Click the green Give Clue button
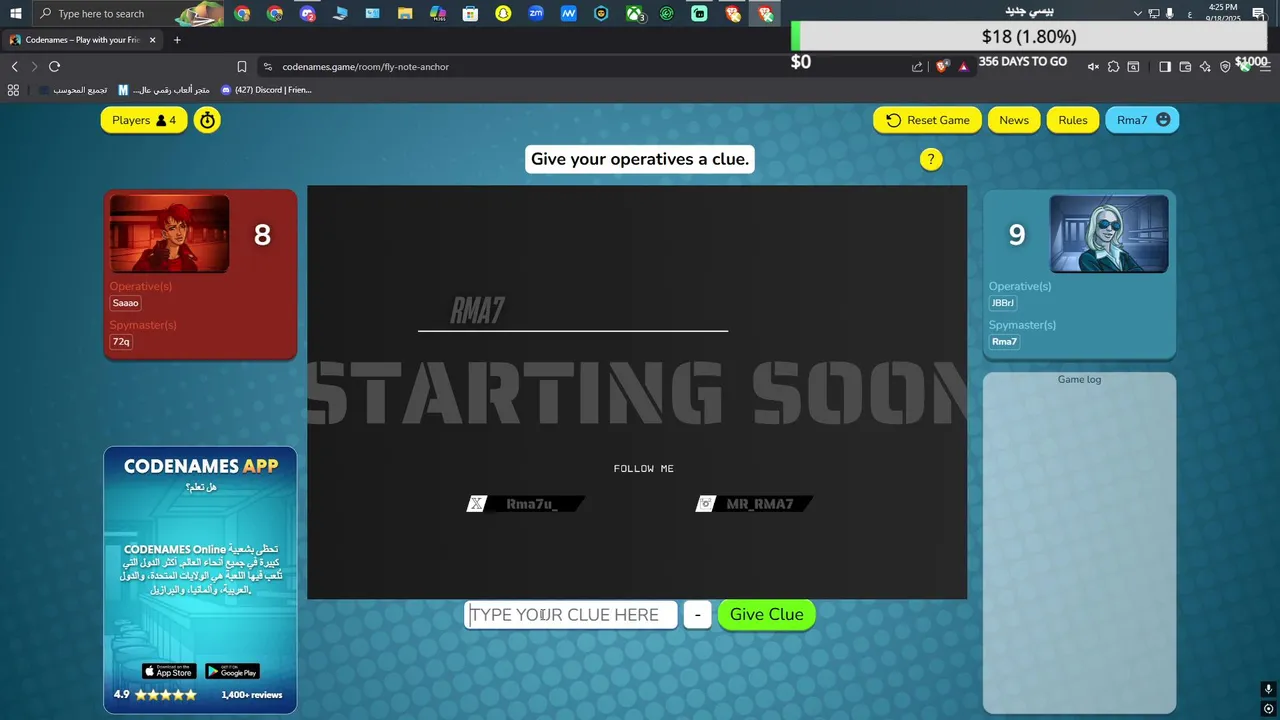The width and height of the screenshot is (1280, 720). [767, 614]
